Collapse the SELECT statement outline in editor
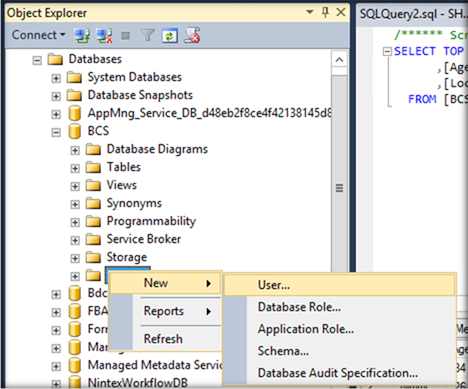Image resolution: width=468 pixels, height=389 pixels. click(387, 52)
